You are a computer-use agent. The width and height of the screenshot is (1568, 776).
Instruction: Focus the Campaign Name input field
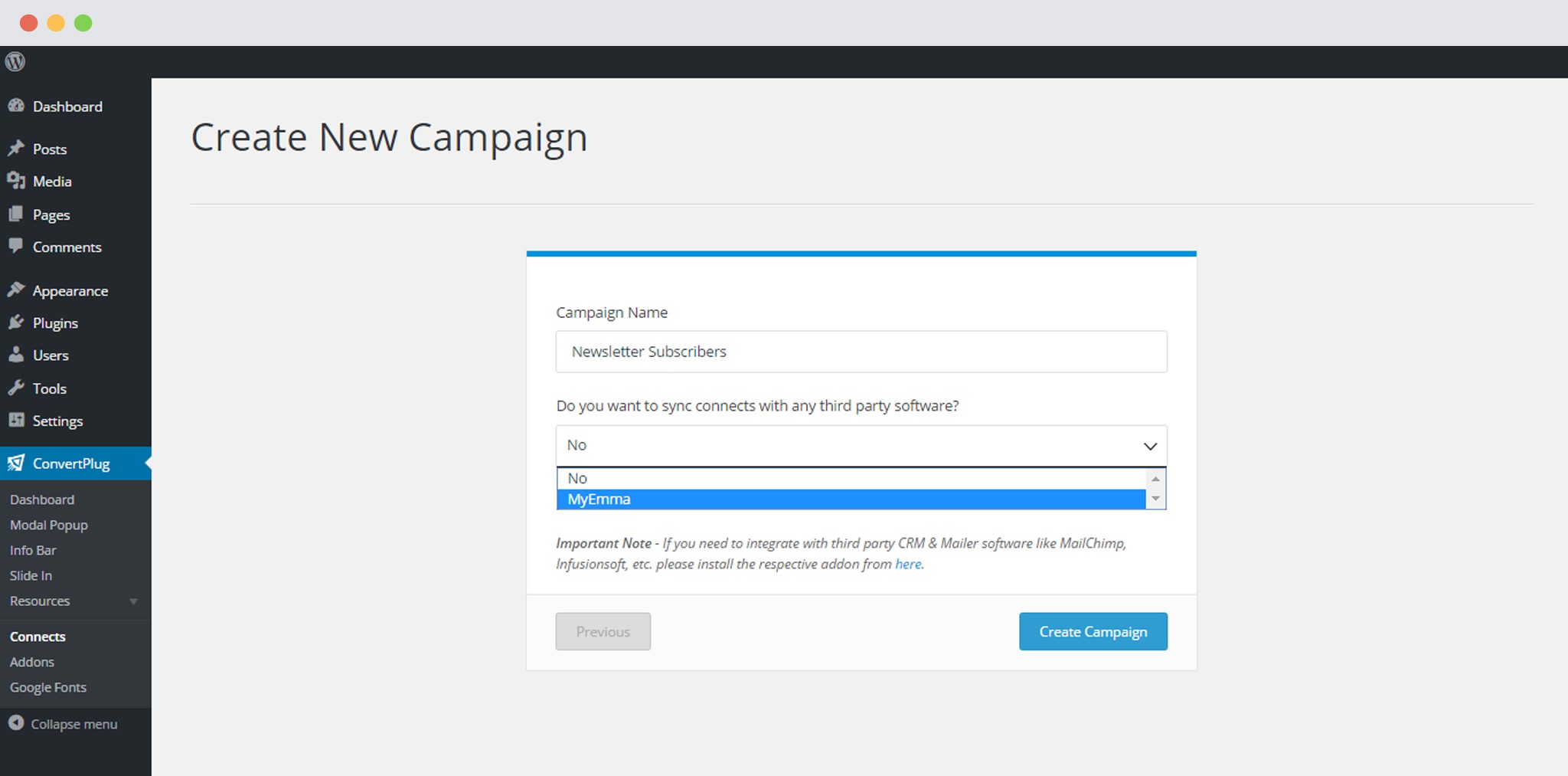[861, 352]
